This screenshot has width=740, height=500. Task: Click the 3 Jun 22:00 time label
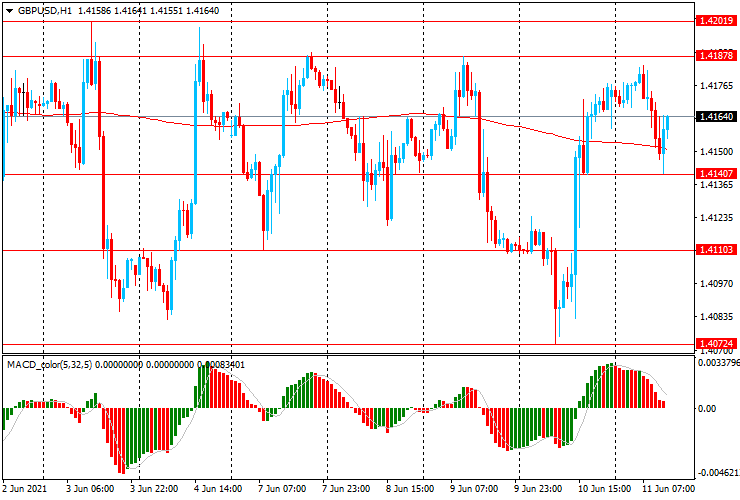[x=154, y=488]
